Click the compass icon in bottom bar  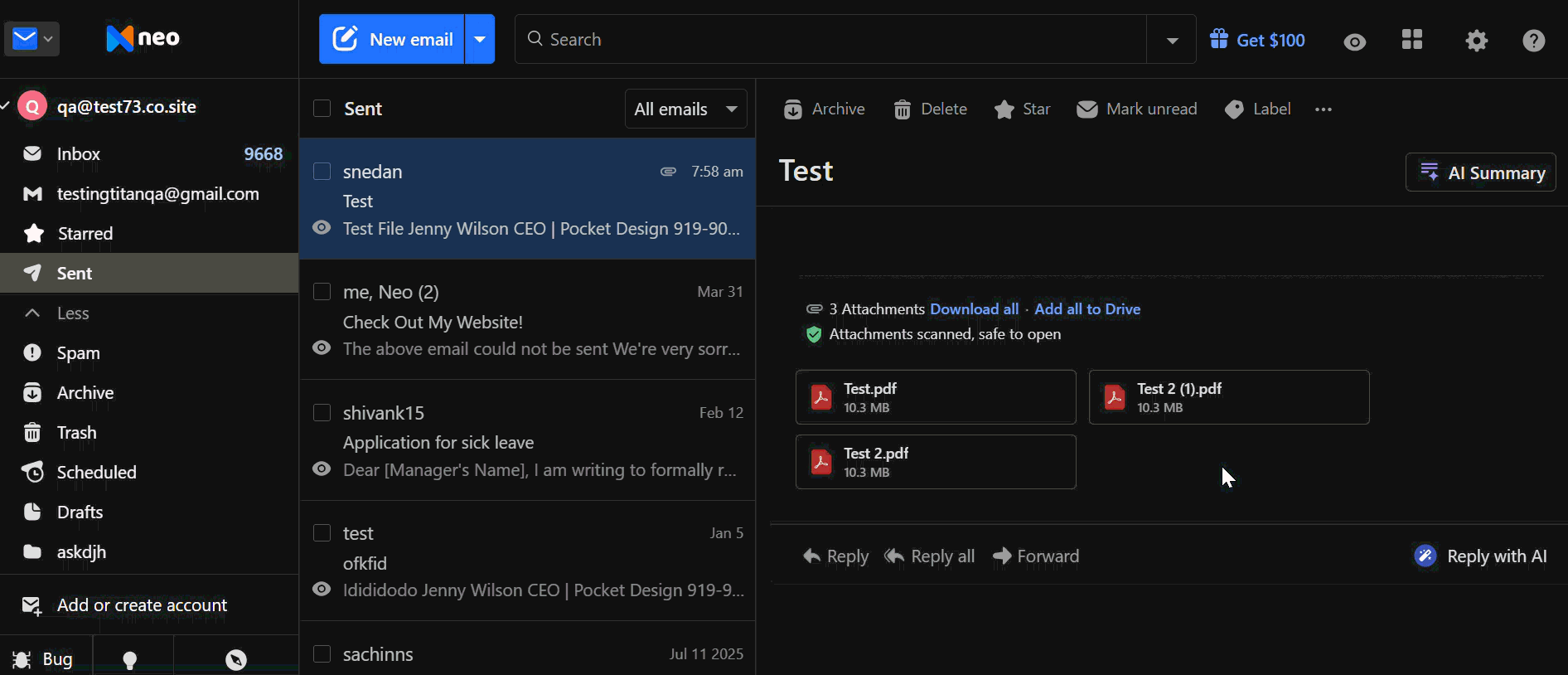click(236, 659)
